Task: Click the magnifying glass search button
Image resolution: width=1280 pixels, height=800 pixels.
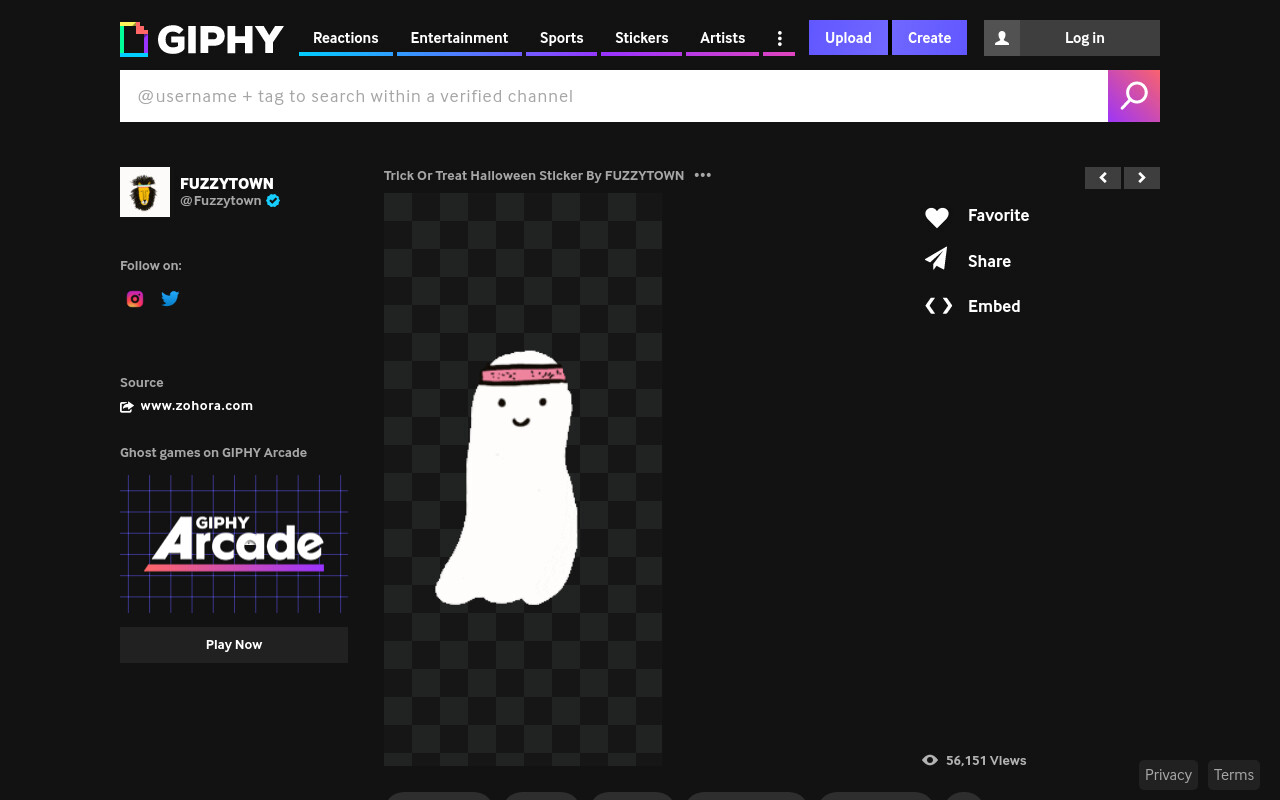Action: click(x=1134, y=96)
